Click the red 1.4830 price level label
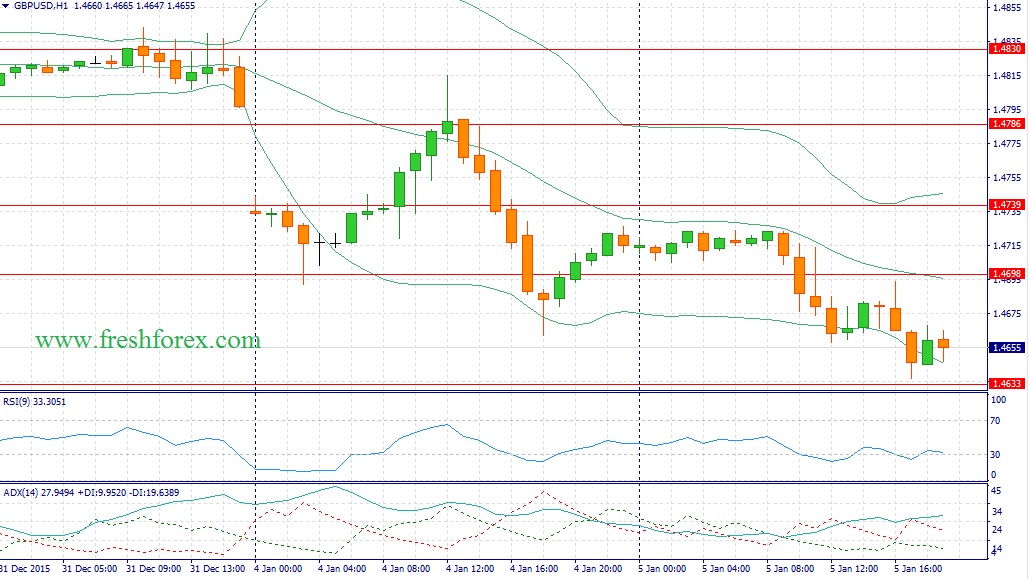 click(1005, 48)
